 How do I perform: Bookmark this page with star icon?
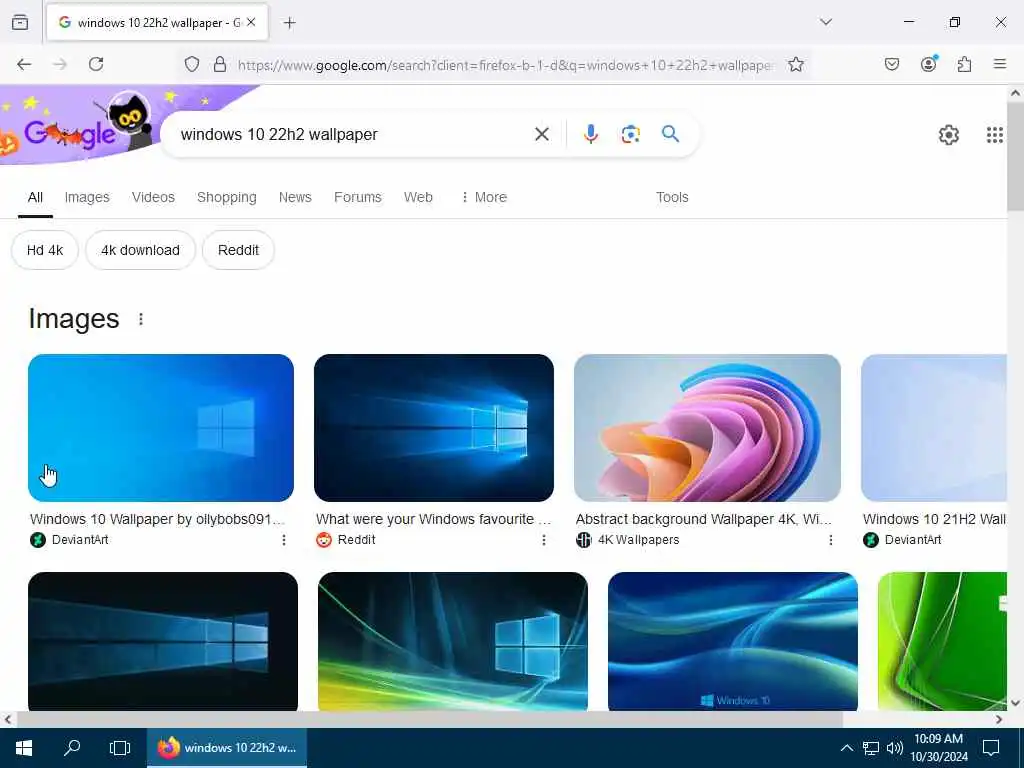[795, 64]
